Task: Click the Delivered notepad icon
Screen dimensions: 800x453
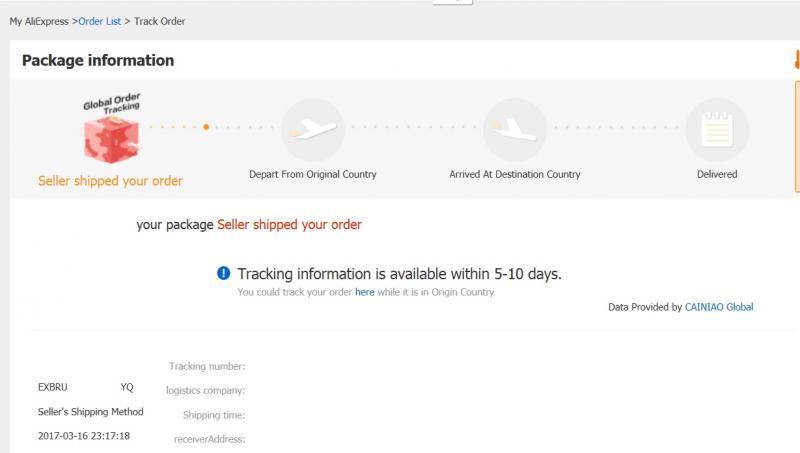Action: point(717,130)
